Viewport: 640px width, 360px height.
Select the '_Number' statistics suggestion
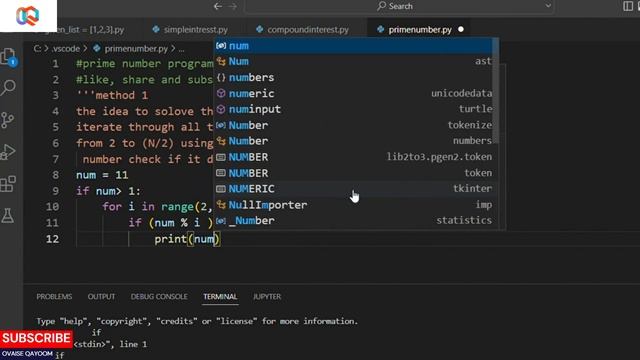point(353,220)
